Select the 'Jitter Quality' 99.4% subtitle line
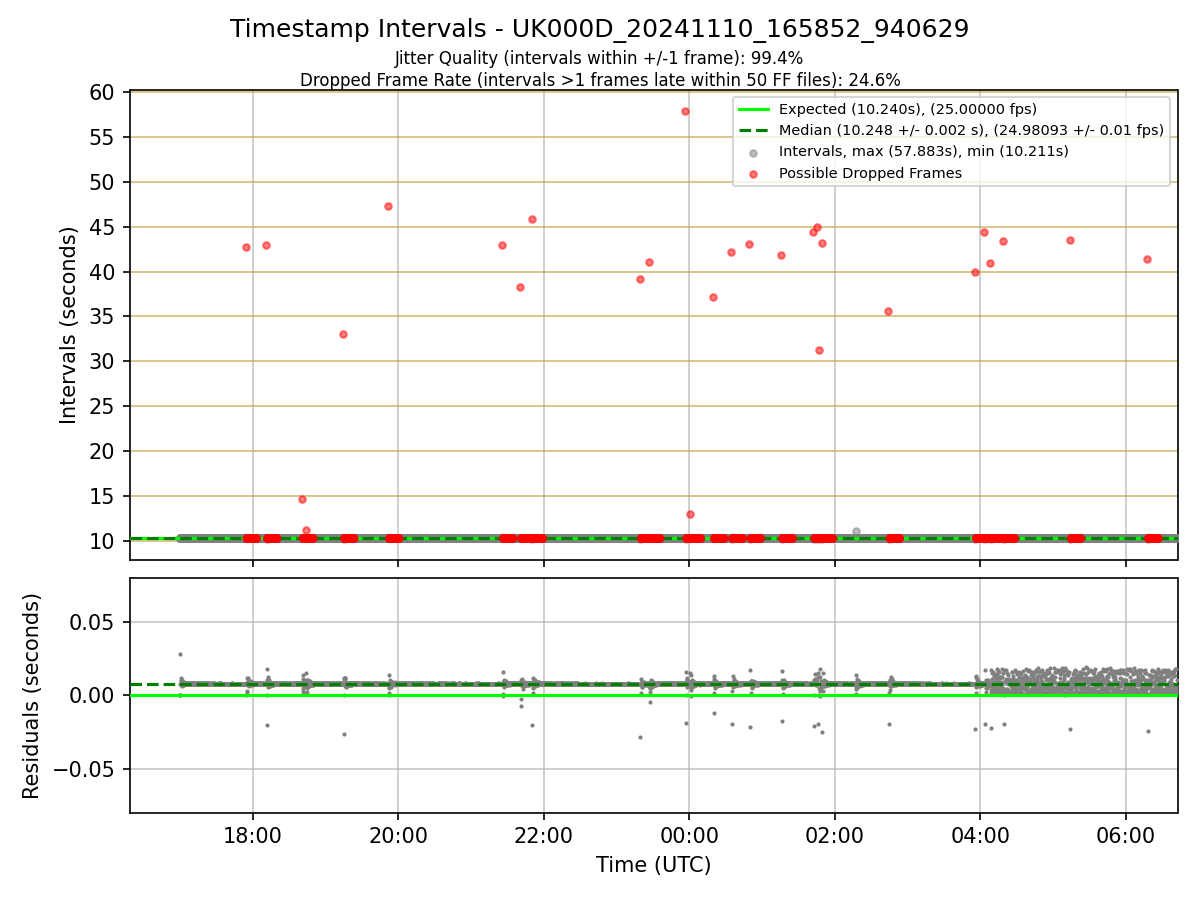This screenshot has height=900, width=1200. [x=599, y=58]
